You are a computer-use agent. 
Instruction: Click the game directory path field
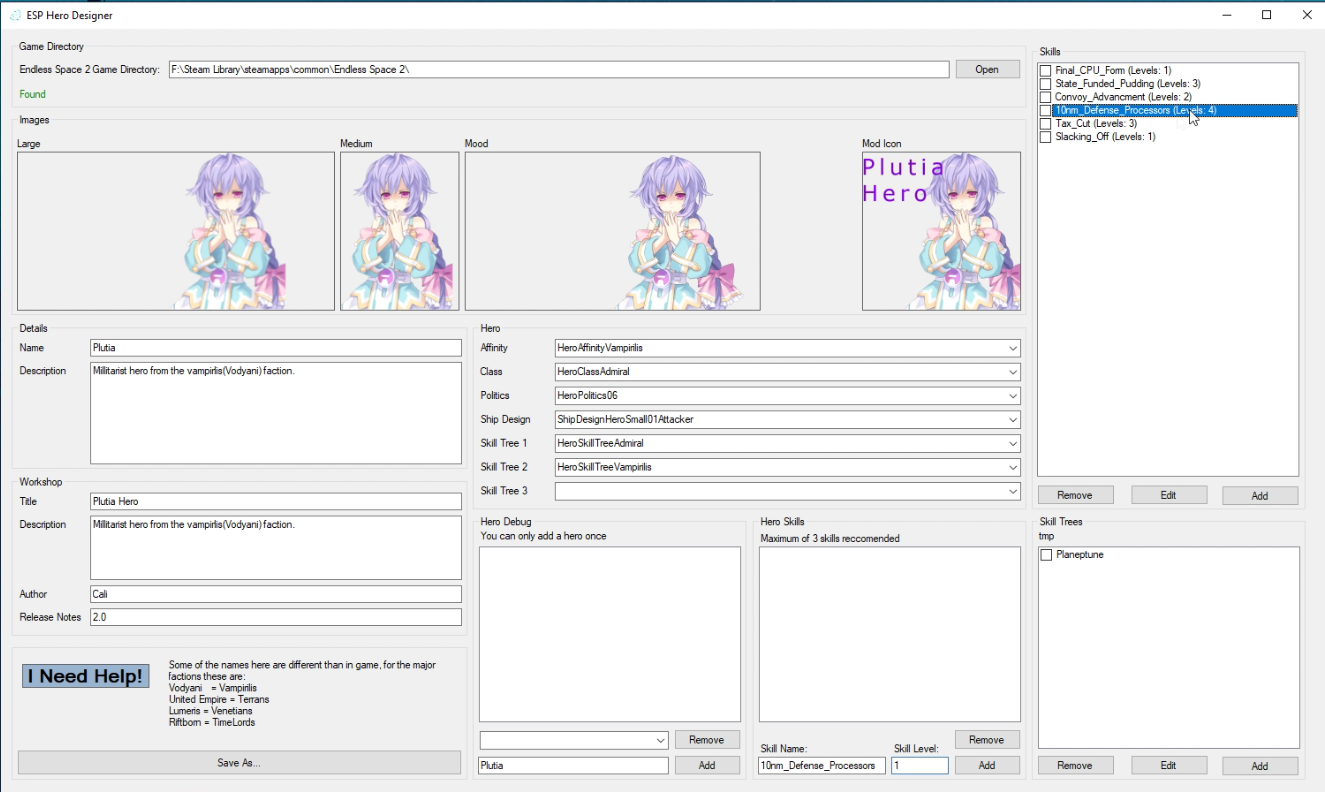pos(559,69)
